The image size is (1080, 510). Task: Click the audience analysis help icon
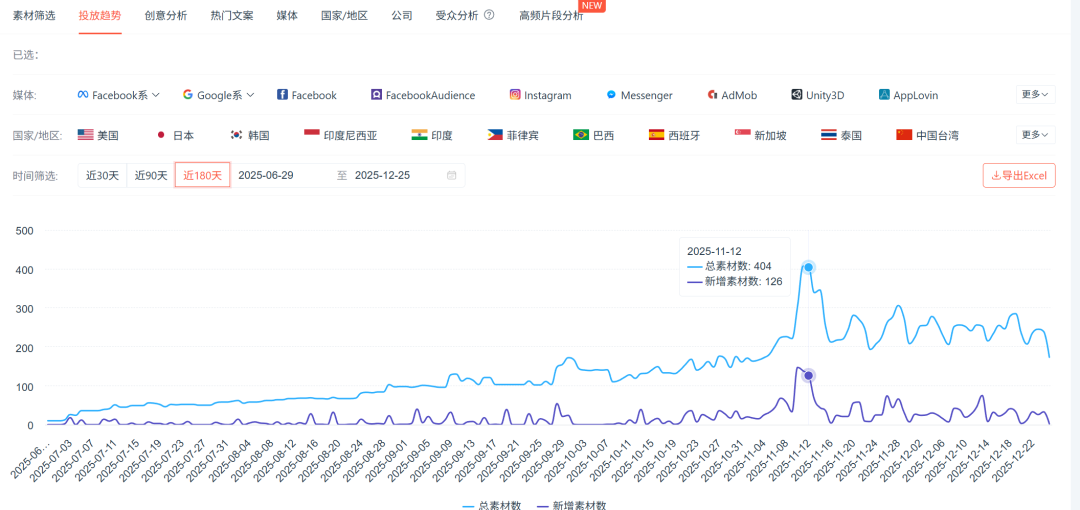[x=489, y=16]
